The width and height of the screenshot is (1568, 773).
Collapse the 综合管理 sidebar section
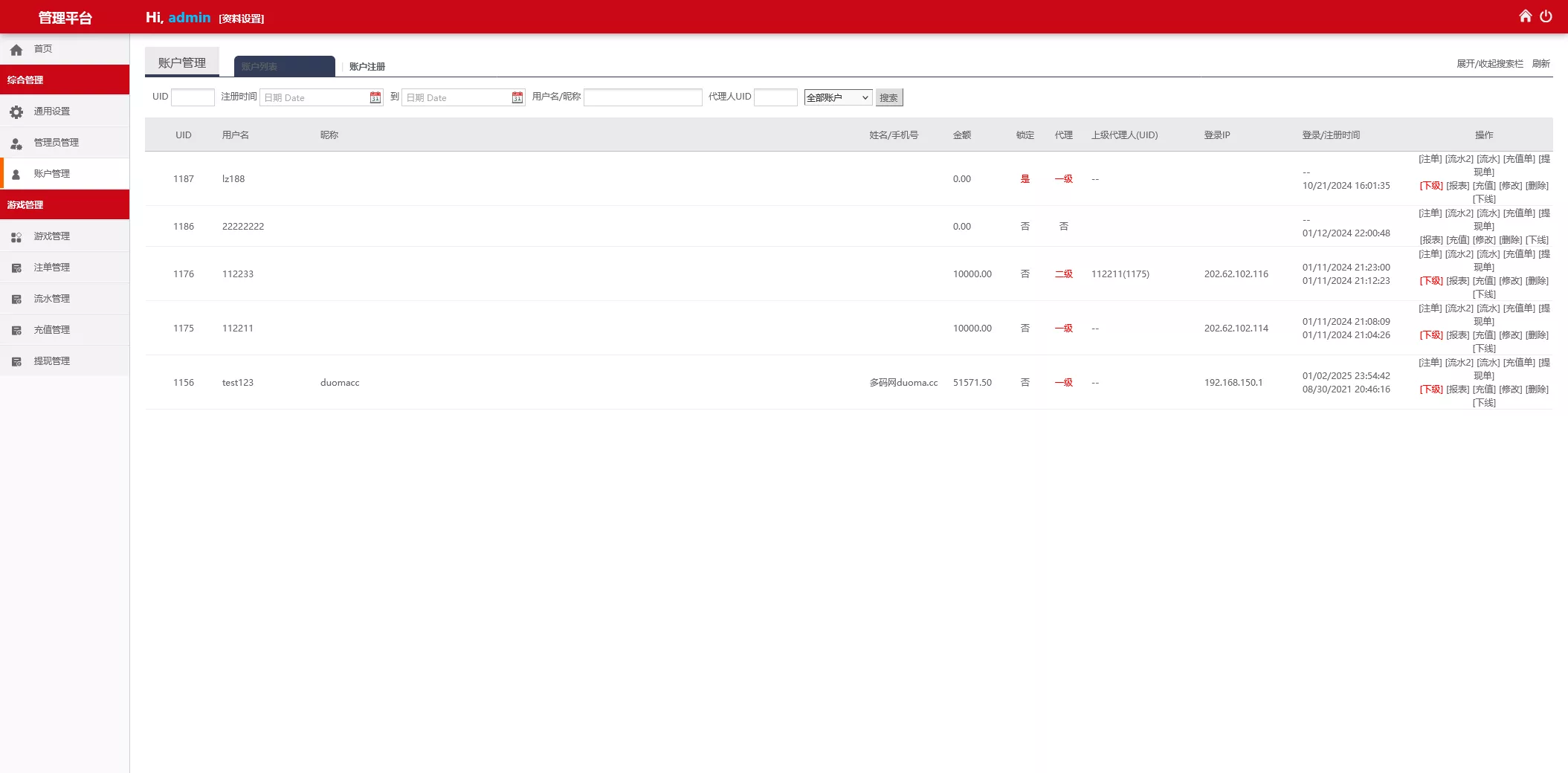pos(65,80)
